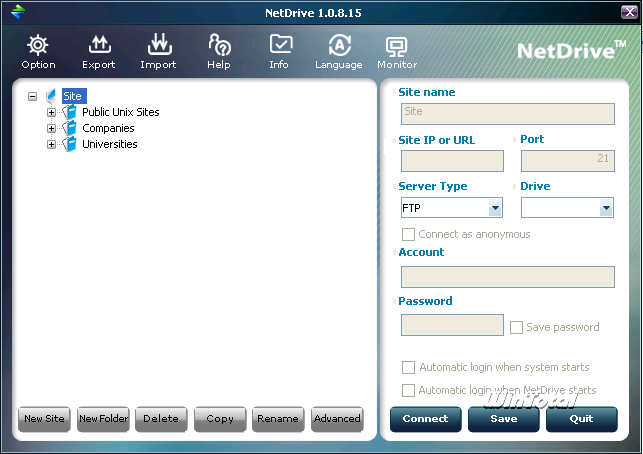Click the Password input field
The width and height of the screenshot is (643, 454).
click(x=452, y=325)
